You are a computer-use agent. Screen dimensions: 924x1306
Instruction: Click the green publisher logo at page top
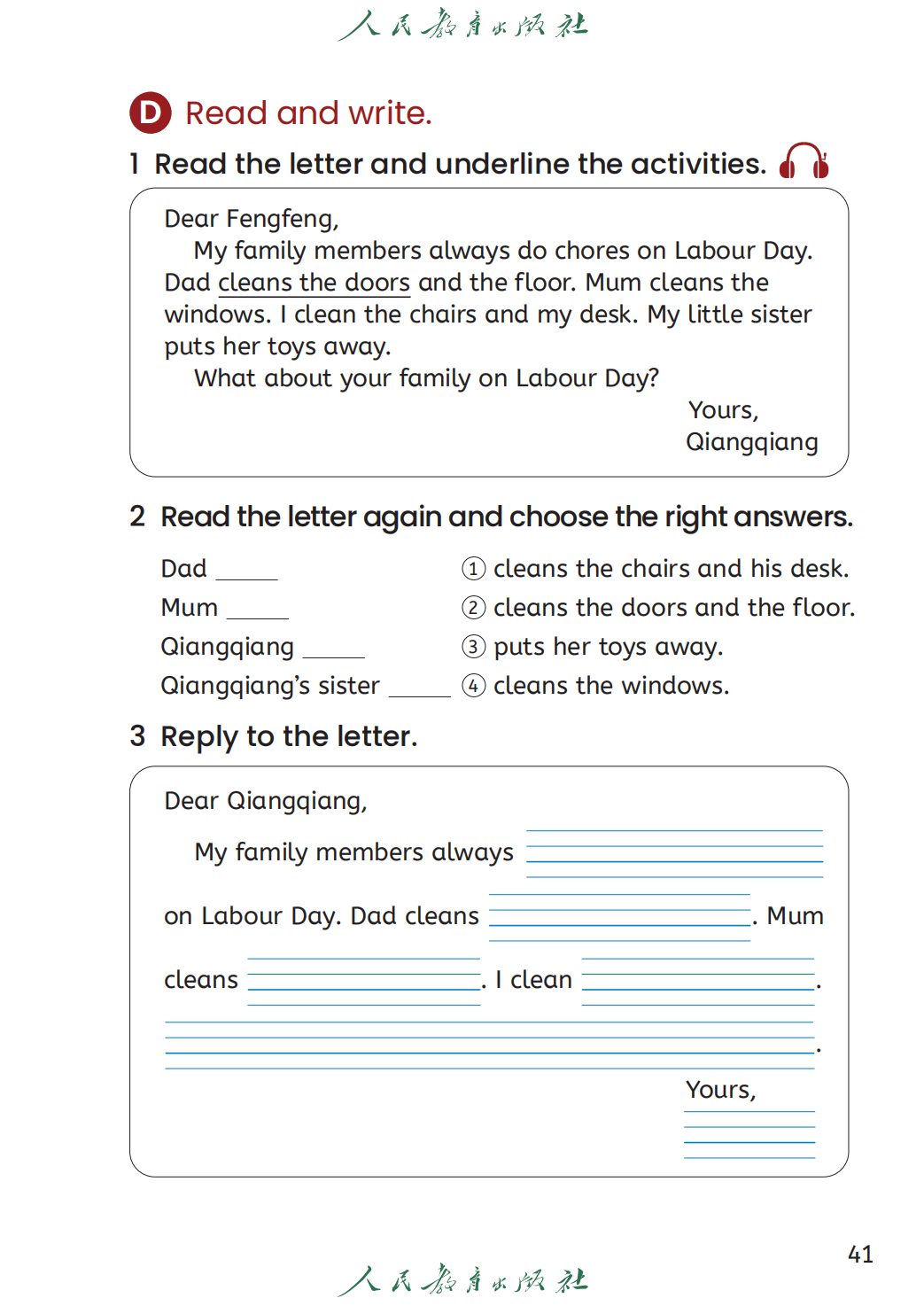click(x=462, y=24)
